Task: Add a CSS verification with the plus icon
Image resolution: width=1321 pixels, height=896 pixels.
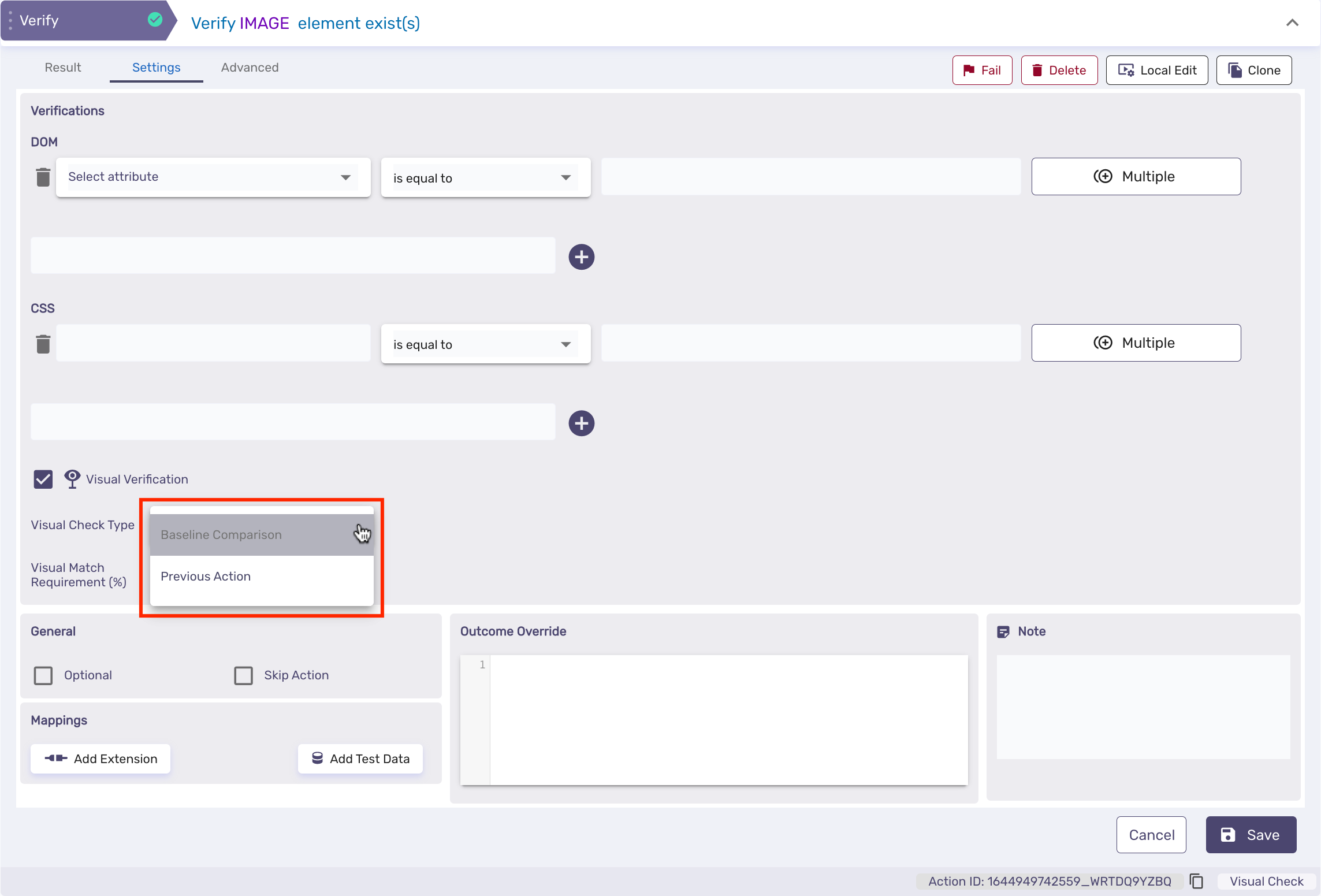Action: coord(581,423)
